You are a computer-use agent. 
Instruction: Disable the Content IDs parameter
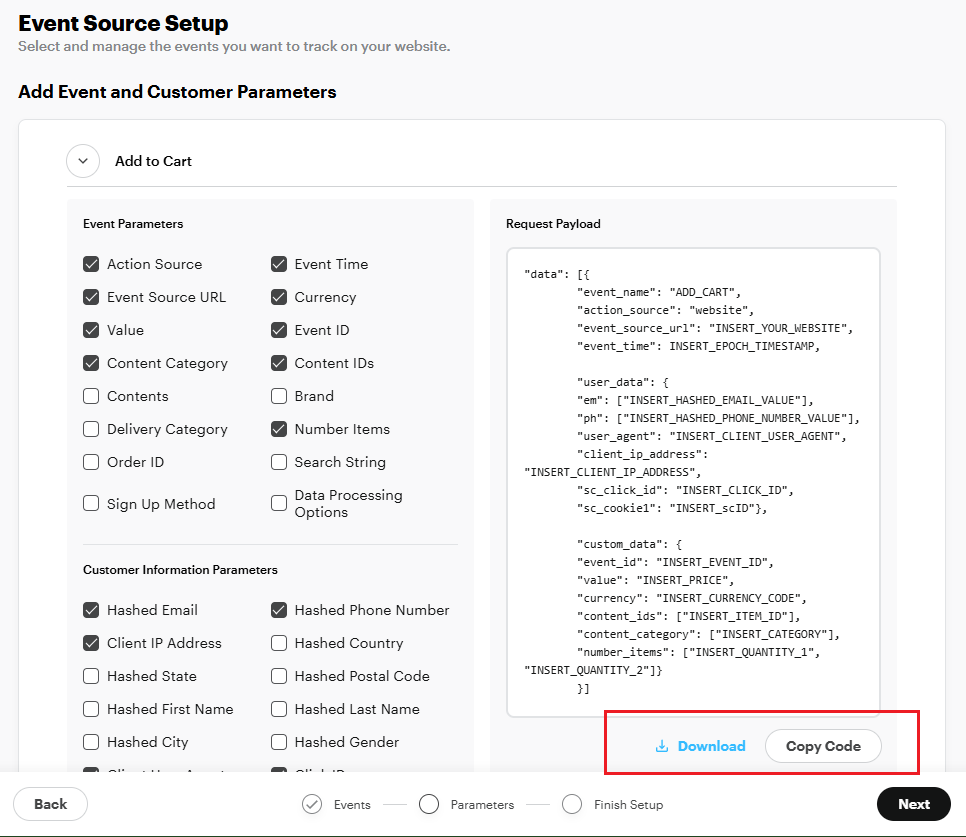tap(279, 363)
